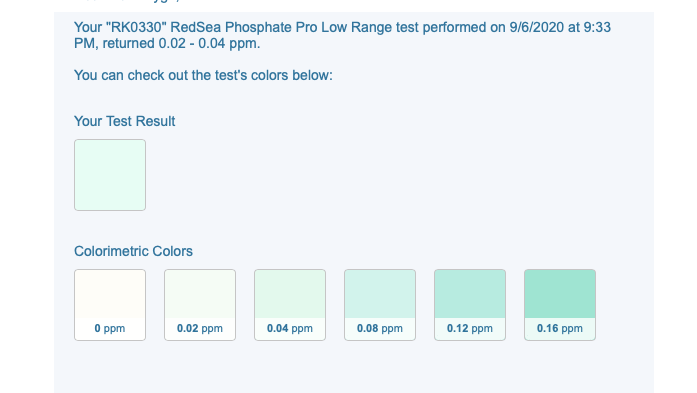The image size is (697, 393).
Task: Click the "returned 0.02 - 0.04 ppm" result text
Action: 181,44
